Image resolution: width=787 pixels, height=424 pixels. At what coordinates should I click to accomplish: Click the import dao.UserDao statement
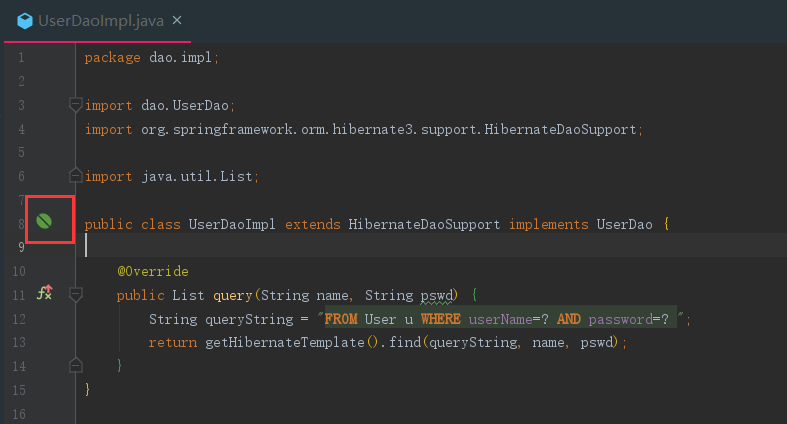point(160,105)
